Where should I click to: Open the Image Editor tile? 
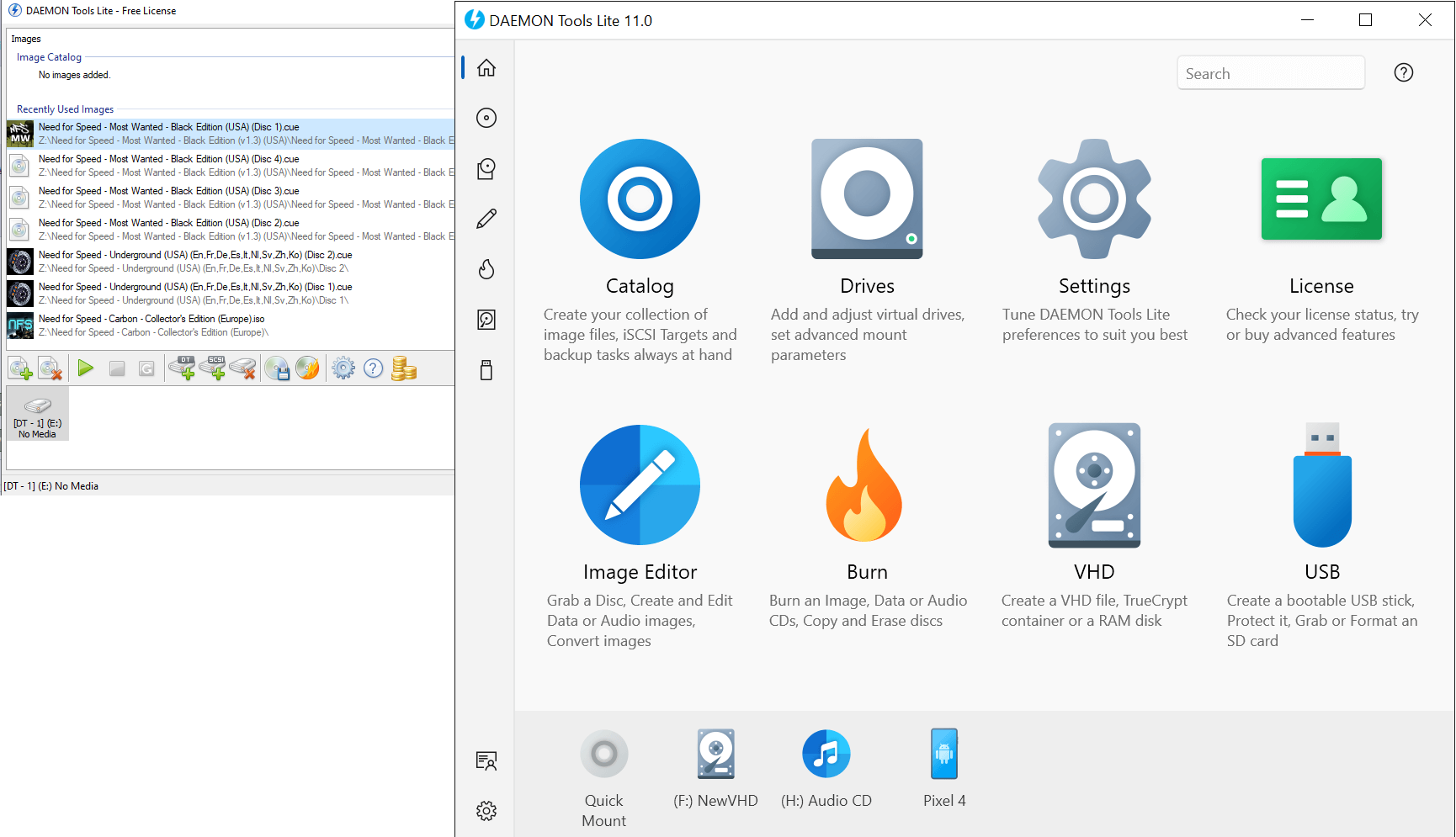tap(640, 537)
